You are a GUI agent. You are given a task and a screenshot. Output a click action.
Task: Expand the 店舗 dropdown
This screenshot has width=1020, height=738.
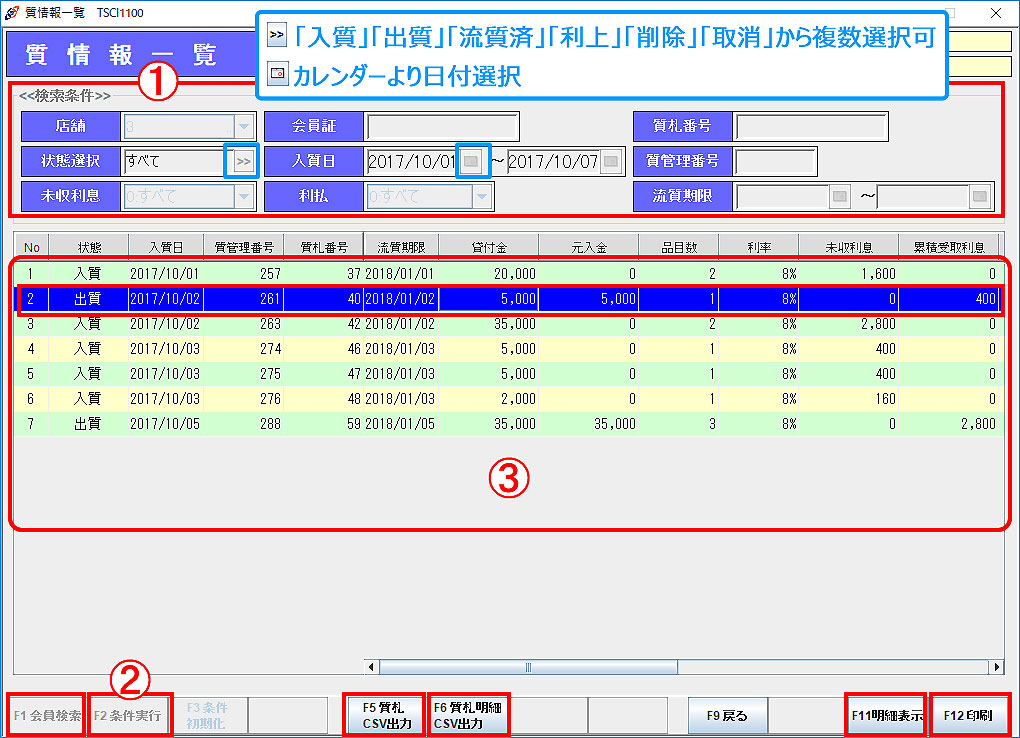click(x=243, y=127)
